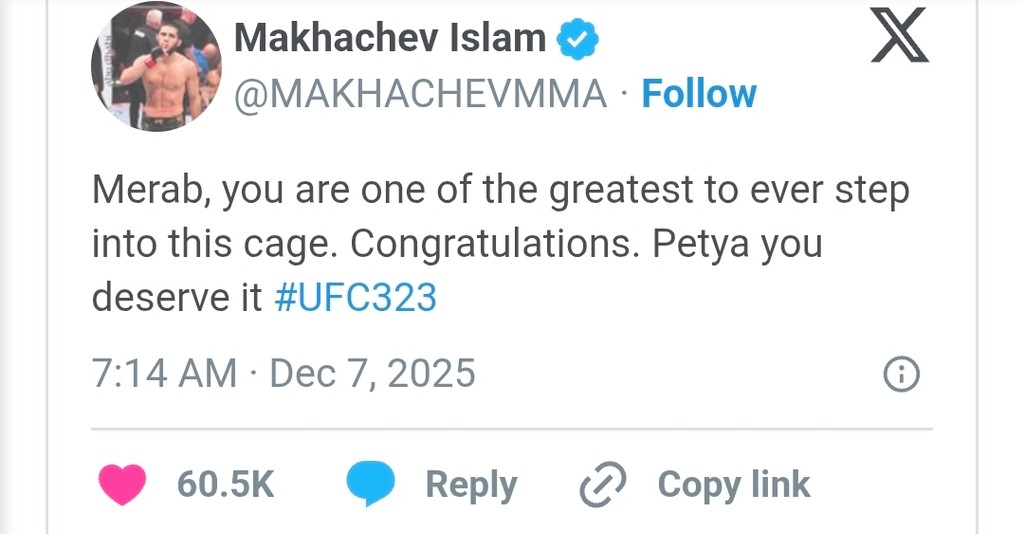Open the tweet info circle icon
The width and height of the screenshot is (1024, 534).
902,375
